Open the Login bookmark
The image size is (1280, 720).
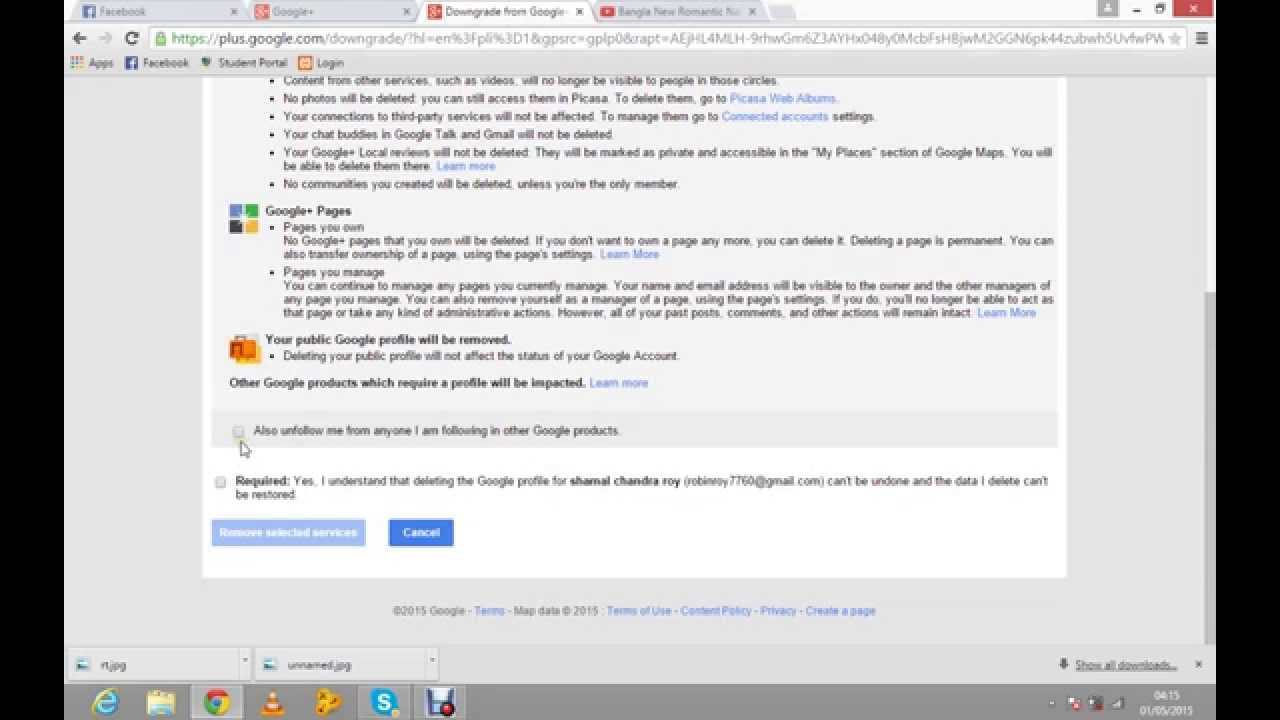(321, 62)
